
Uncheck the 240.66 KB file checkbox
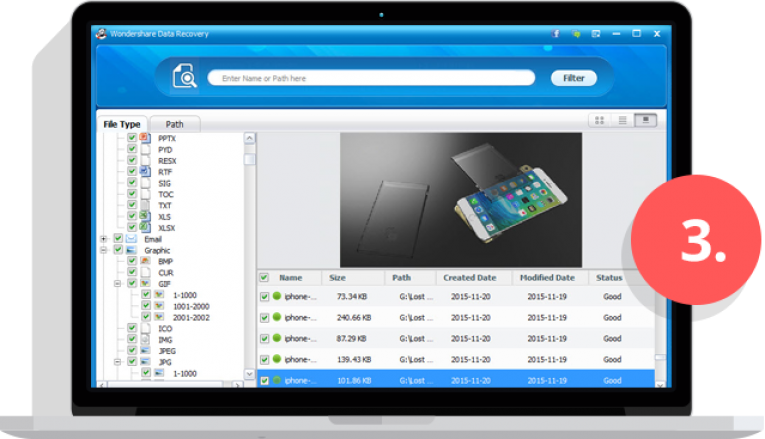click(264, 318)
